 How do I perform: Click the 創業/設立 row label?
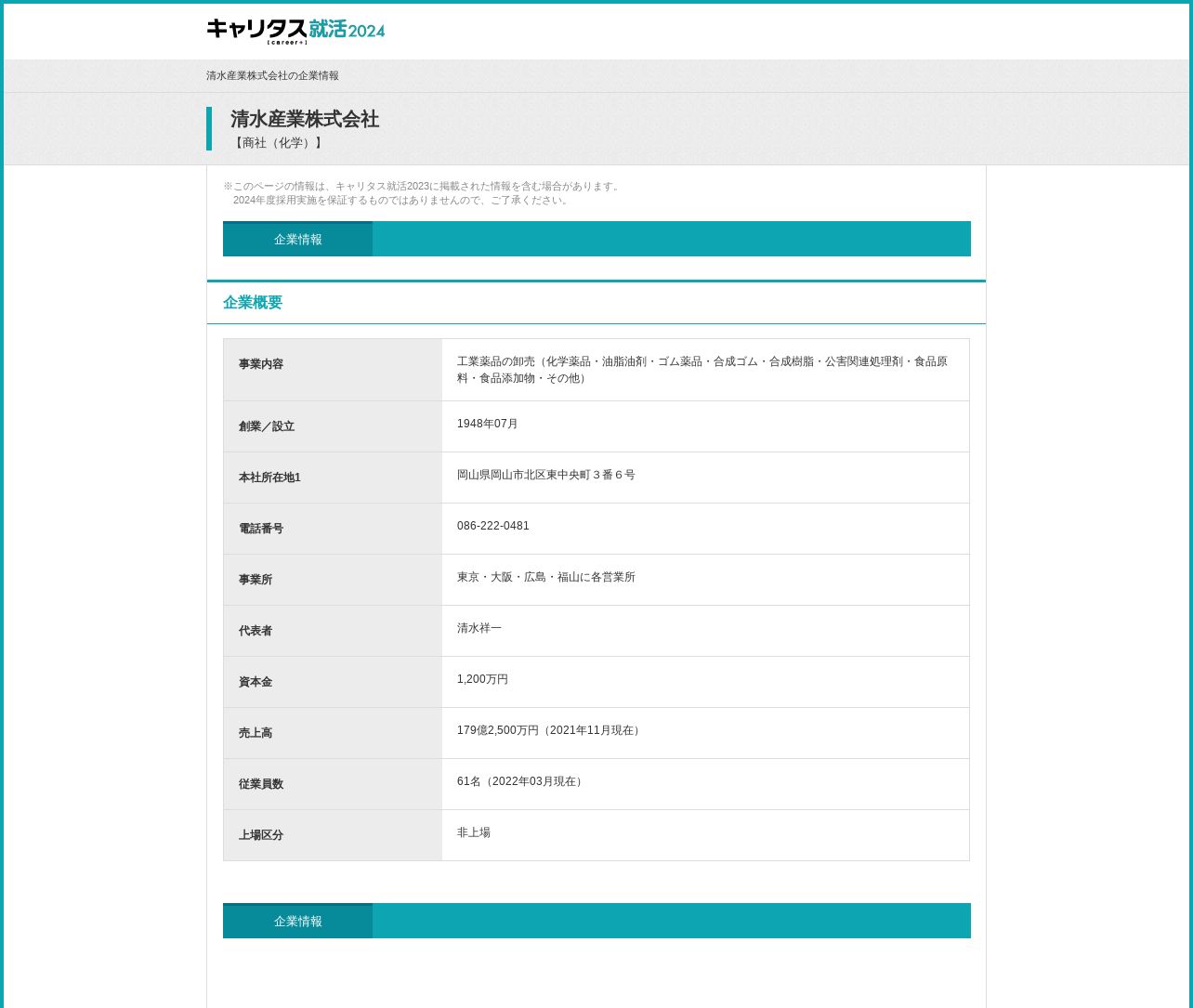[267, 426]
